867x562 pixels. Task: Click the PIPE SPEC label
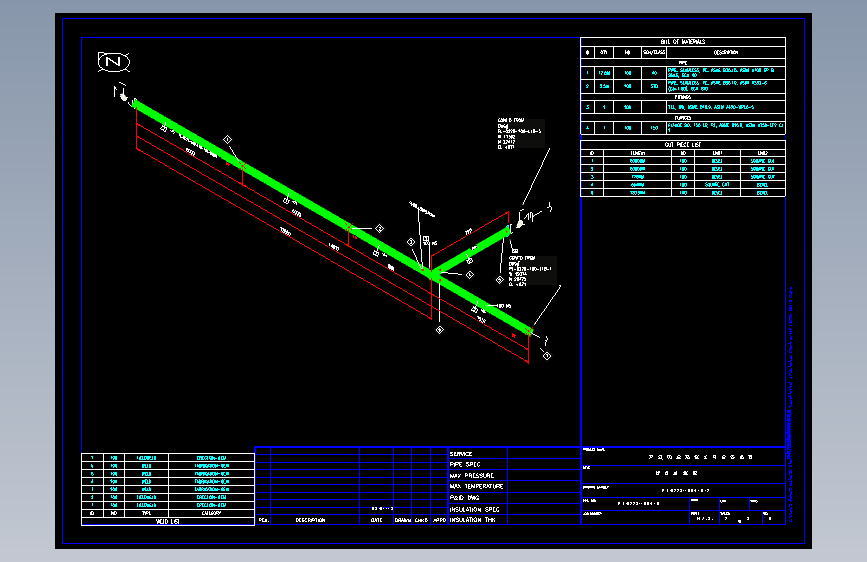(x=465, y=465)
